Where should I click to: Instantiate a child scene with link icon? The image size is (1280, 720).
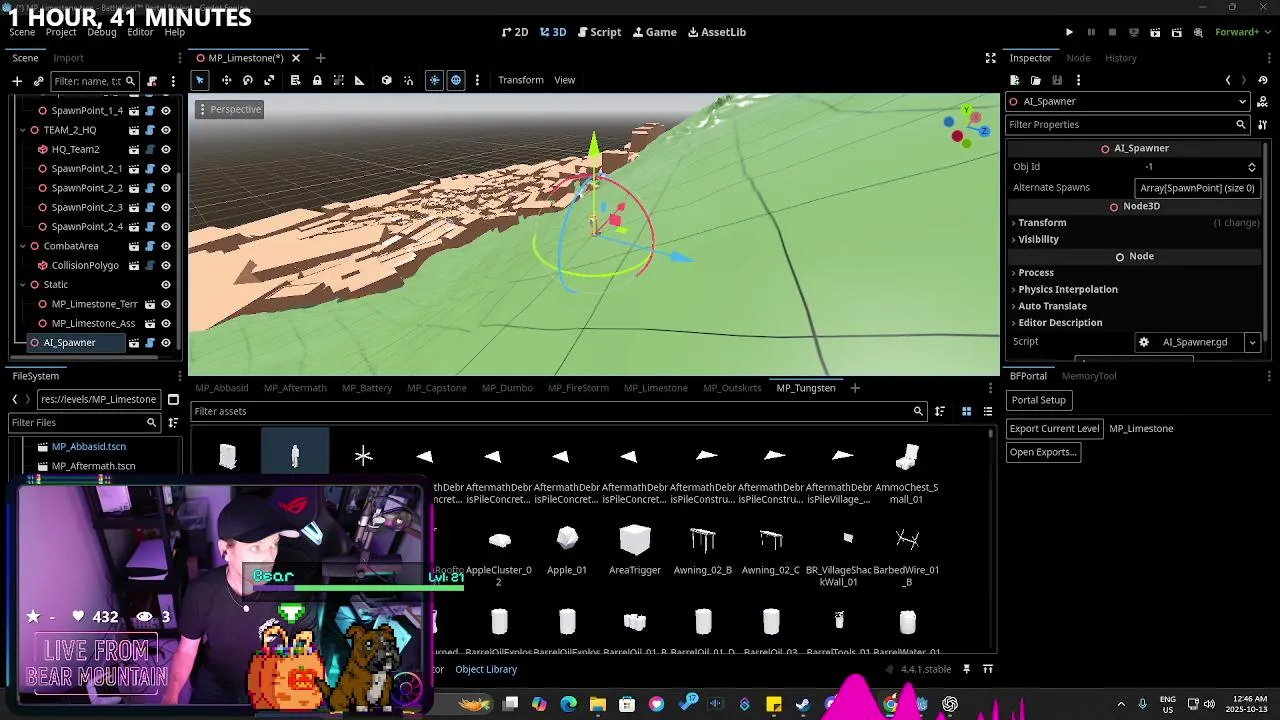pos(39,81)
